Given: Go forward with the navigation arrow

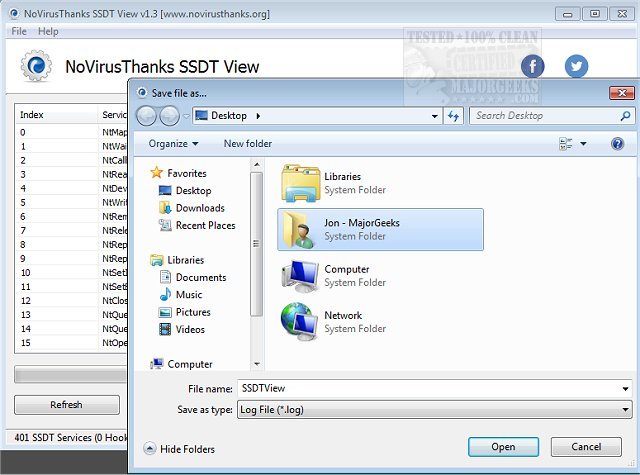Looking at the screenshot, I should coord(169,116).
